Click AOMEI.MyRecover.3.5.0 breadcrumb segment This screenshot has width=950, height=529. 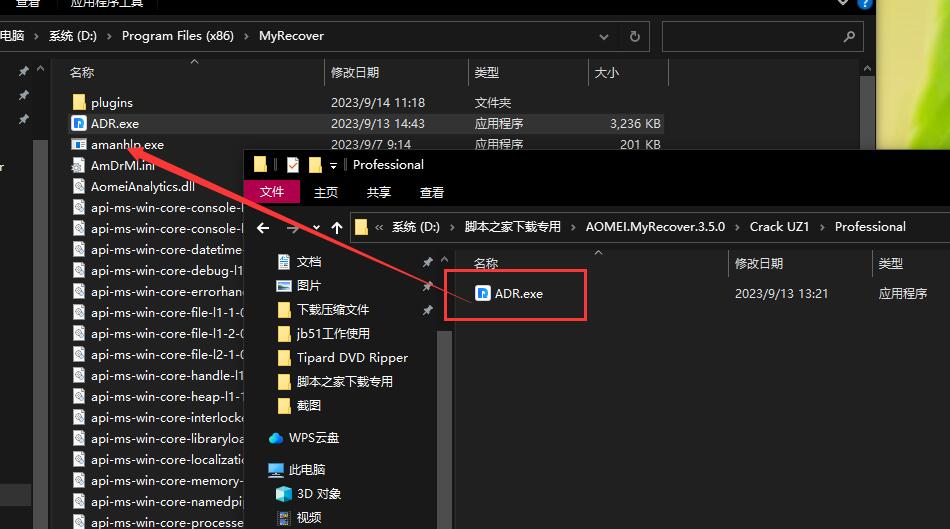pyautogui.click(x=655, y=227)
